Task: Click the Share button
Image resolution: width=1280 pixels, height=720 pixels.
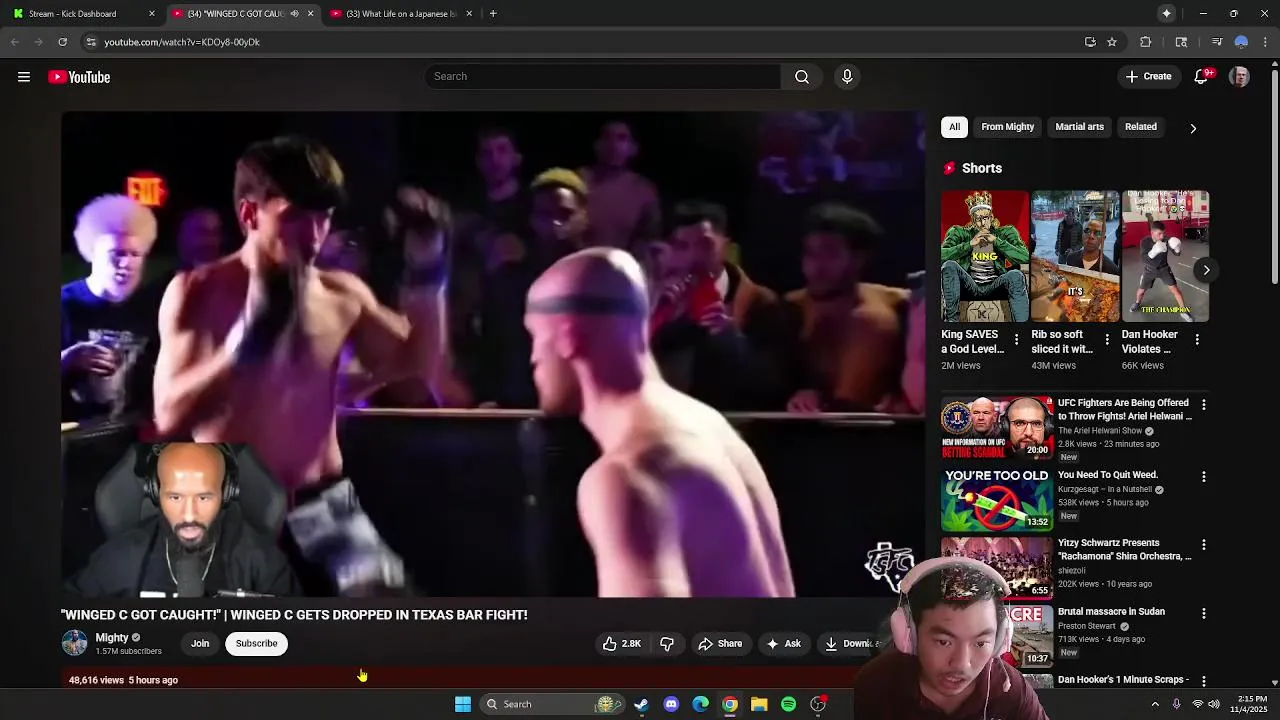Action: [x=720, y=644]
